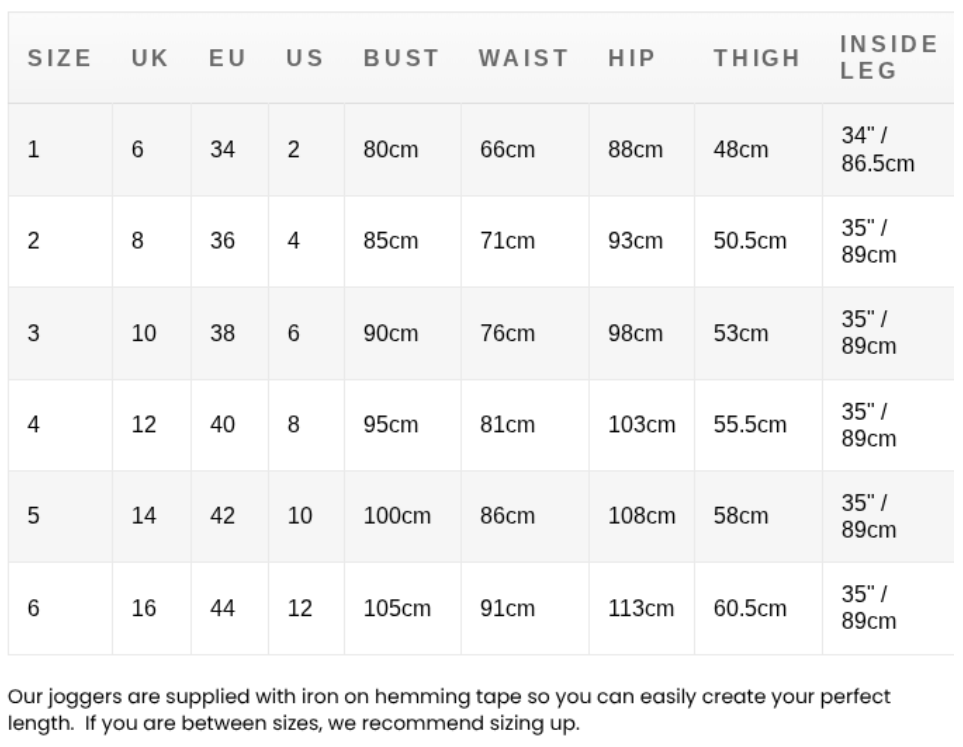The width and height of the screenshot is (963, 747).
Task: Click the THIGH column header
Action: coord(757,58)
